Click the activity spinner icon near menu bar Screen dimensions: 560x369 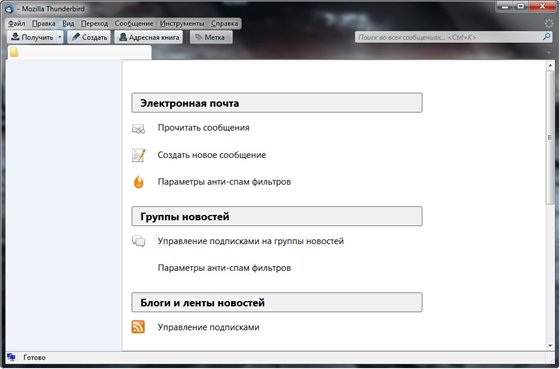549,24
